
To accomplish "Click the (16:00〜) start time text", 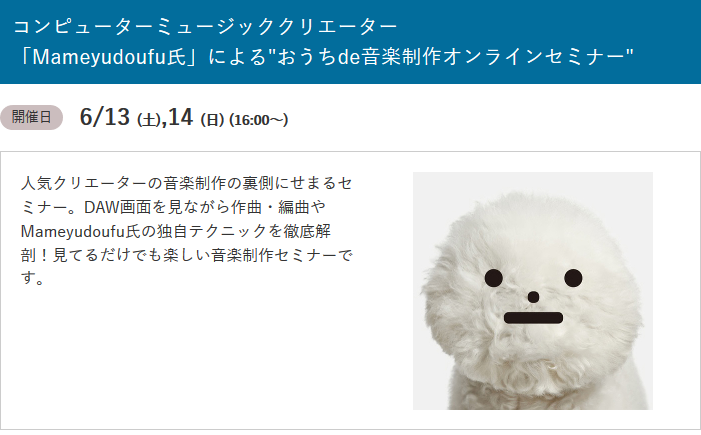I will (x=258, y=120).
